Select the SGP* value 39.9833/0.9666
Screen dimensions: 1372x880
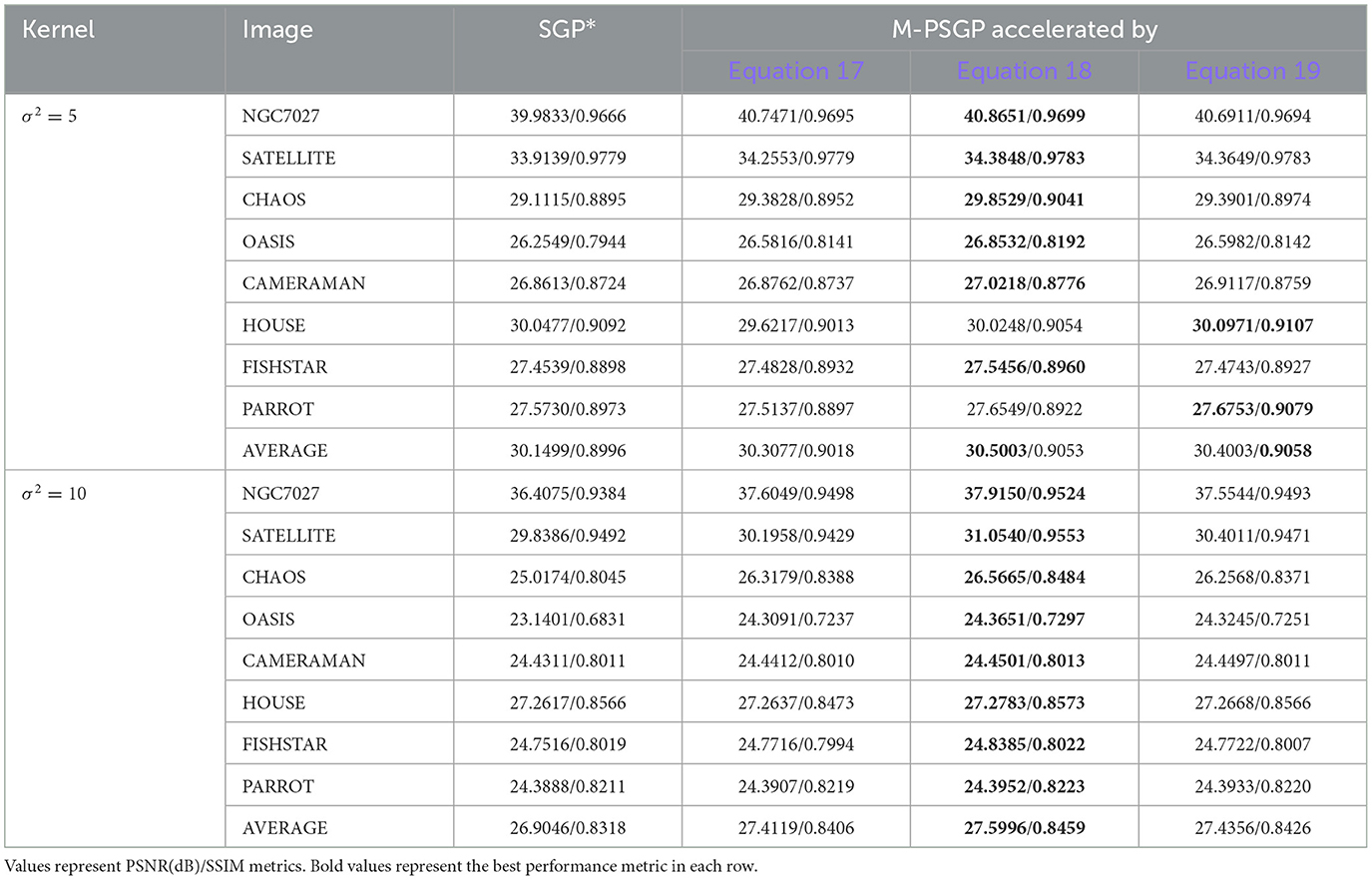pos(568,116)
